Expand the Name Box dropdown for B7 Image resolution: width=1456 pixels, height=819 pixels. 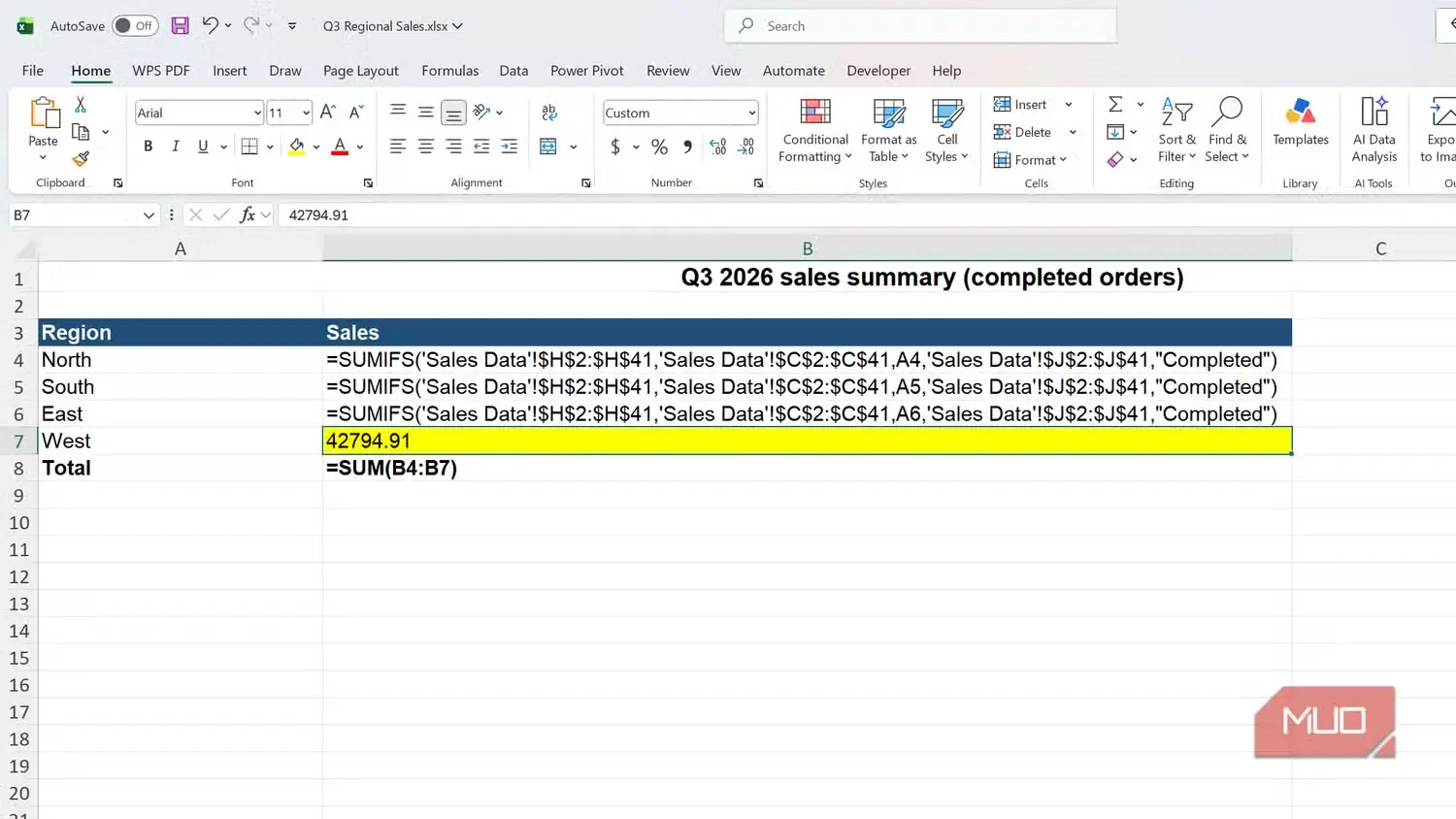pos(149,215)
